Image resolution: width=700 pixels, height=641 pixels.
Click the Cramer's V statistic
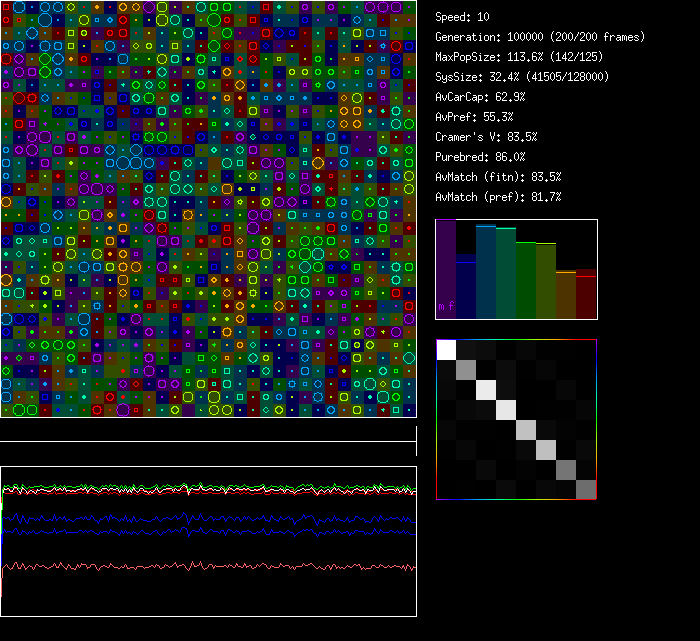[x=486, y=137]
